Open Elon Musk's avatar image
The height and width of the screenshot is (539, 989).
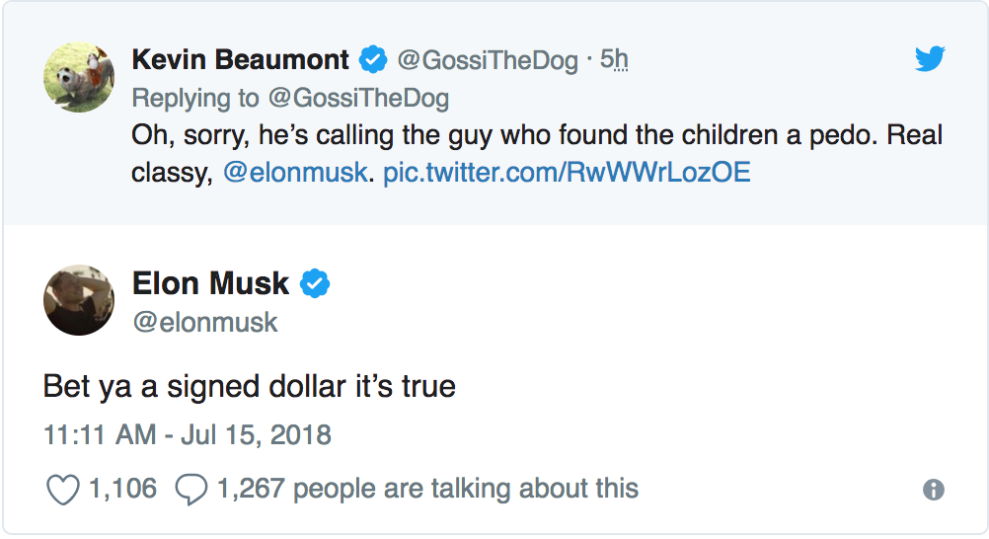coord(77,299)
